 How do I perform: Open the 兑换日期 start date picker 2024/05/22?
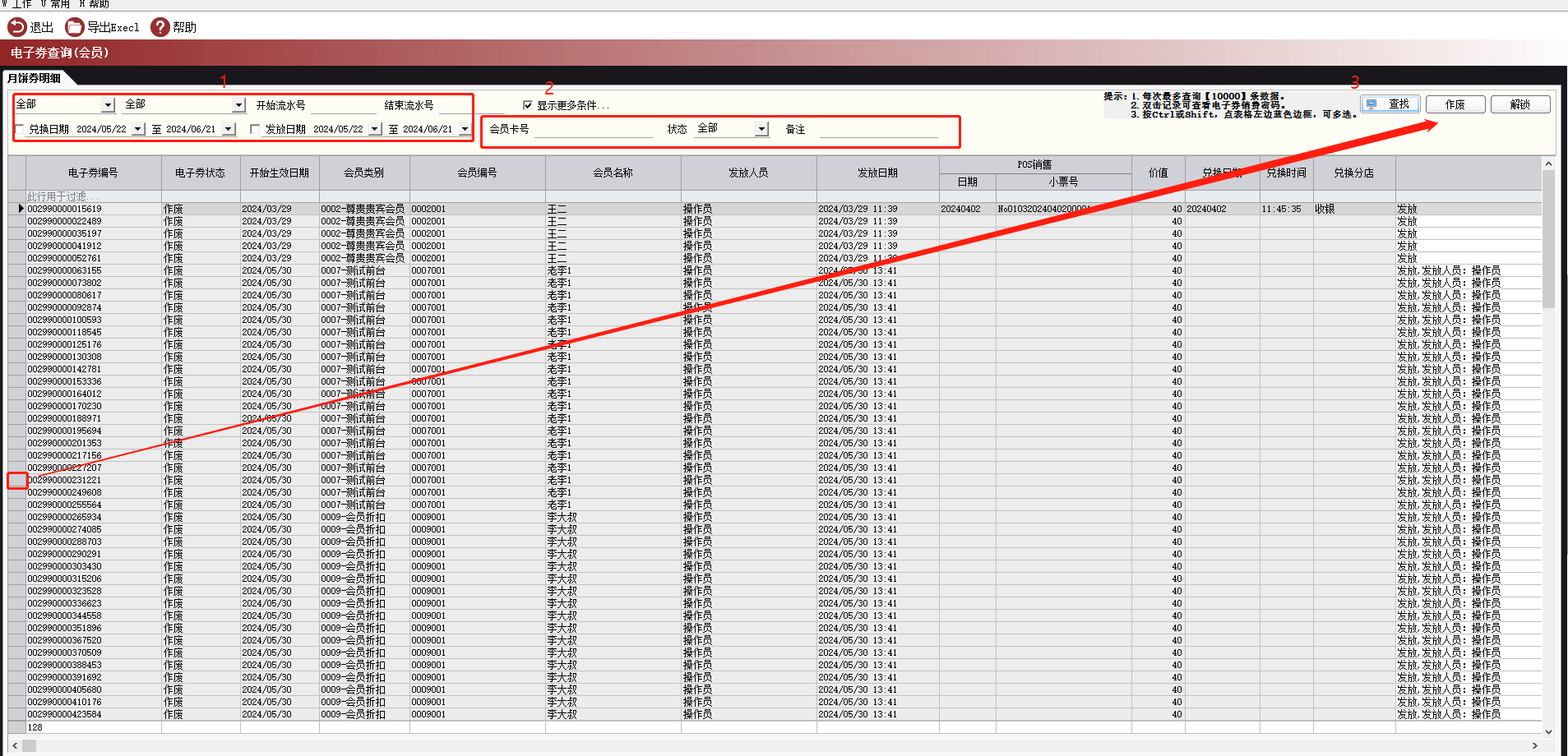click(138, 129)
